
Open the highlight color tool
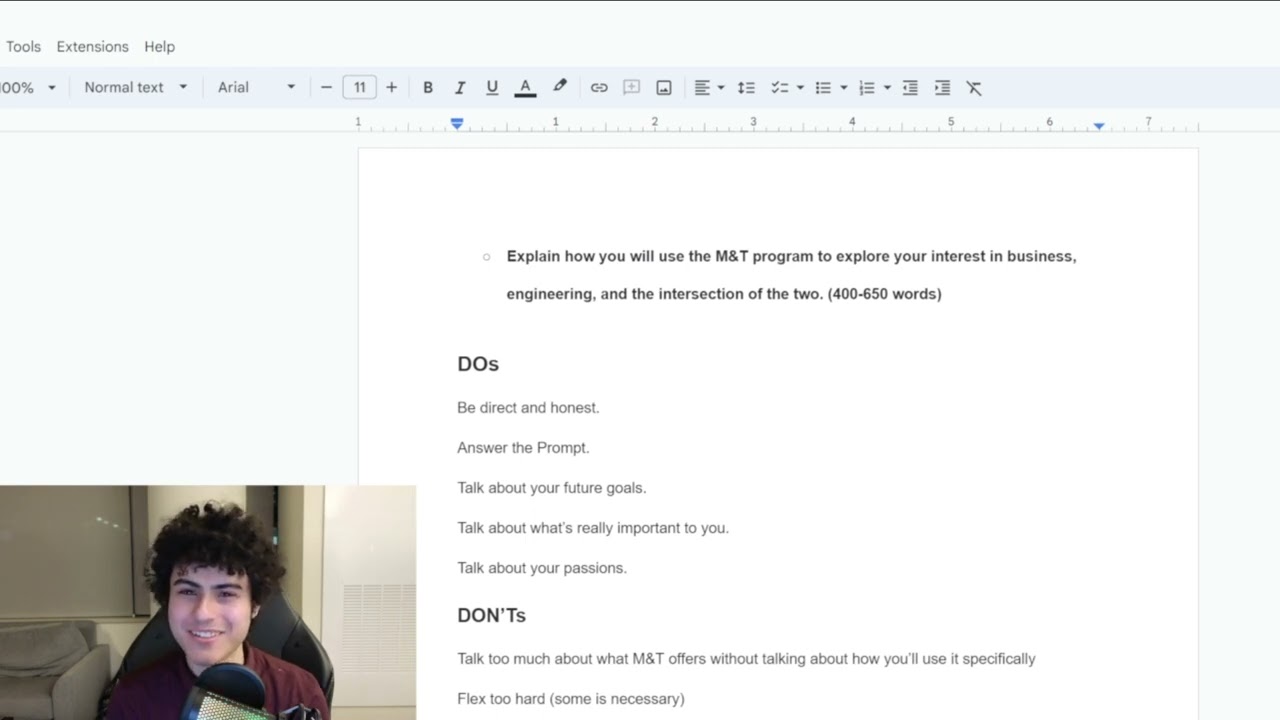pos(560,87)
